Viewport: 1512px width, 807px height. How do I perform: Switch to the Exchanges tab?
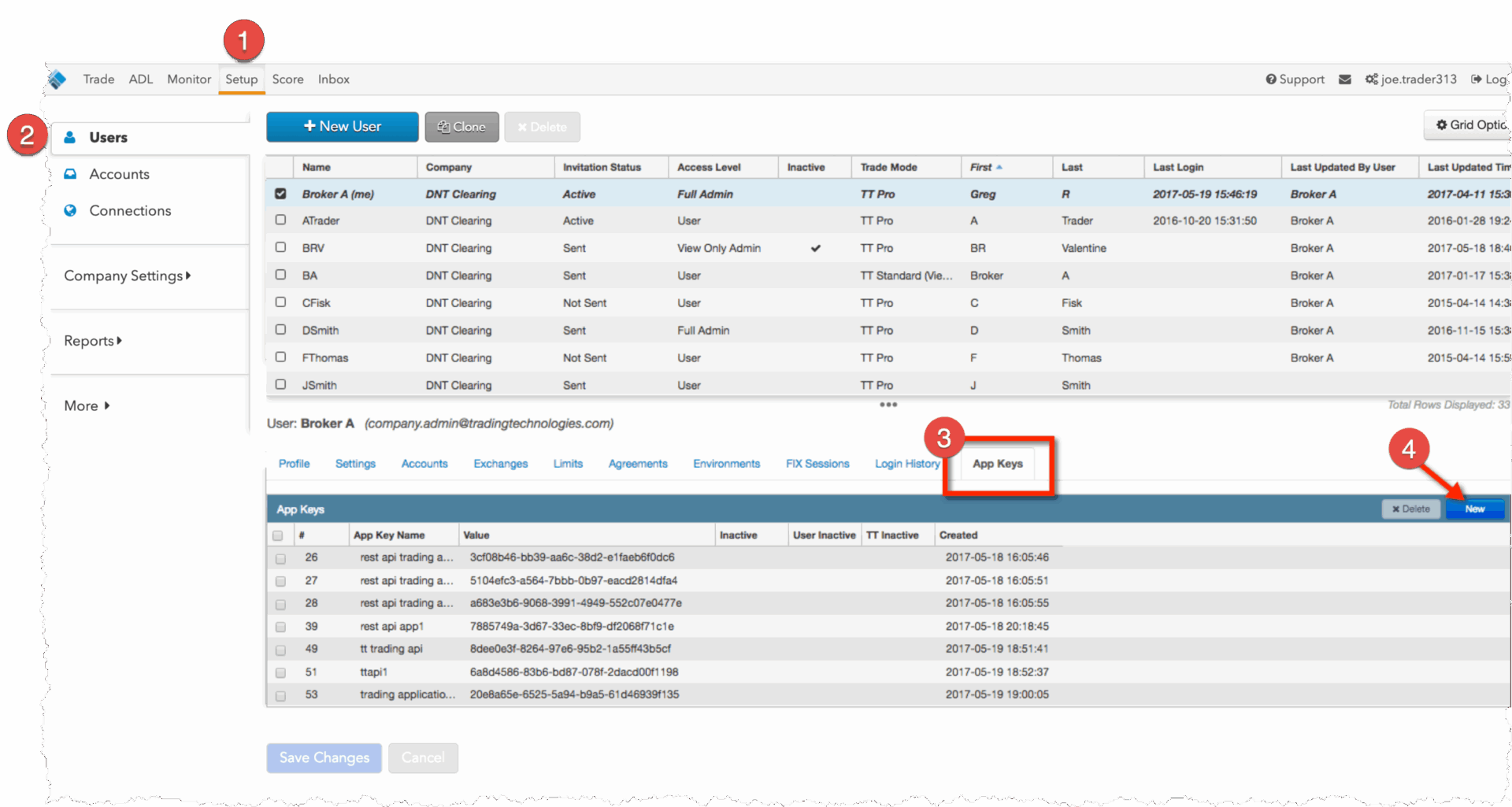pos(501,464)
